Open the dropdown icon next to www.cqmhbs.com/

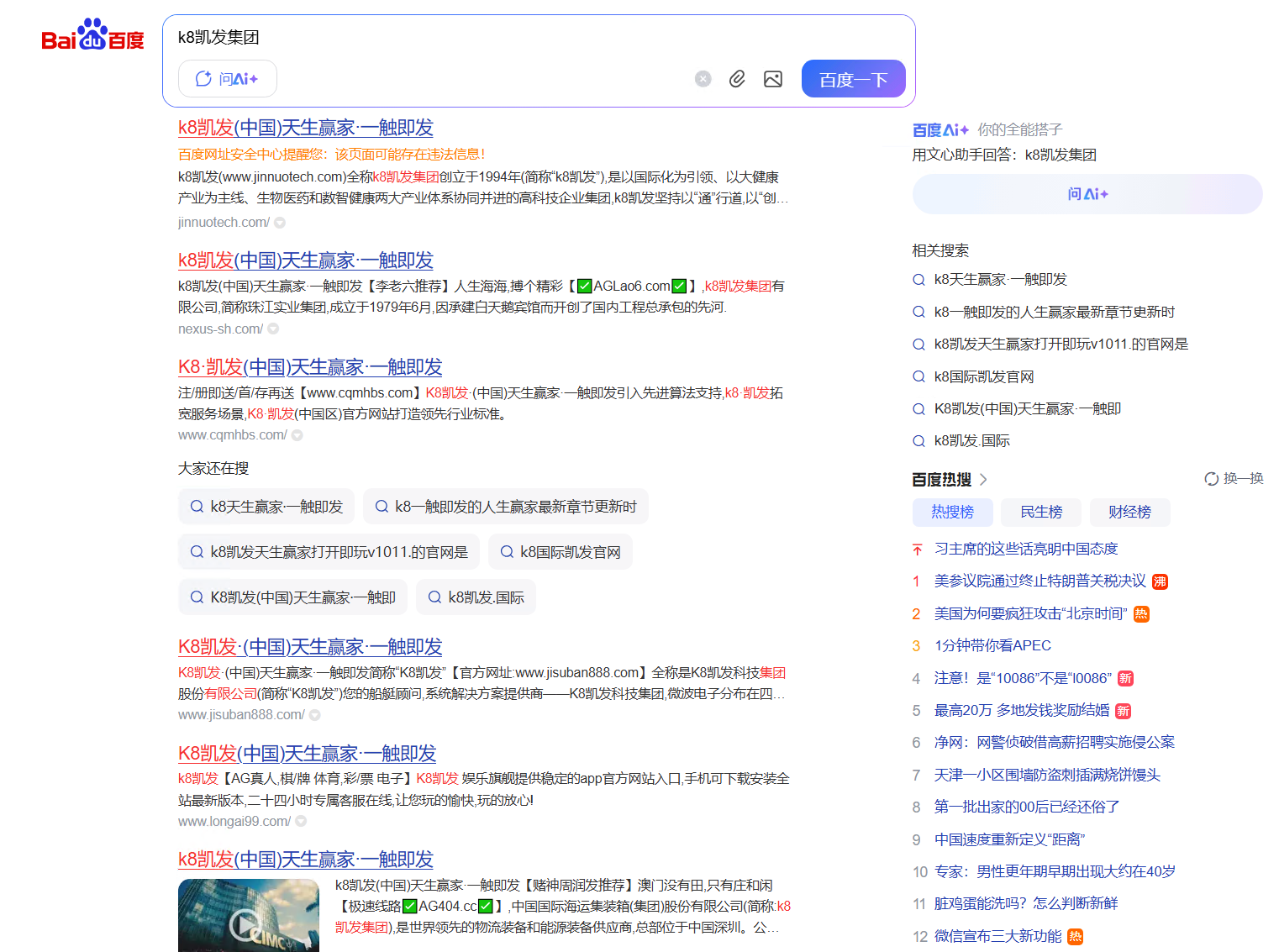[297, 435]
